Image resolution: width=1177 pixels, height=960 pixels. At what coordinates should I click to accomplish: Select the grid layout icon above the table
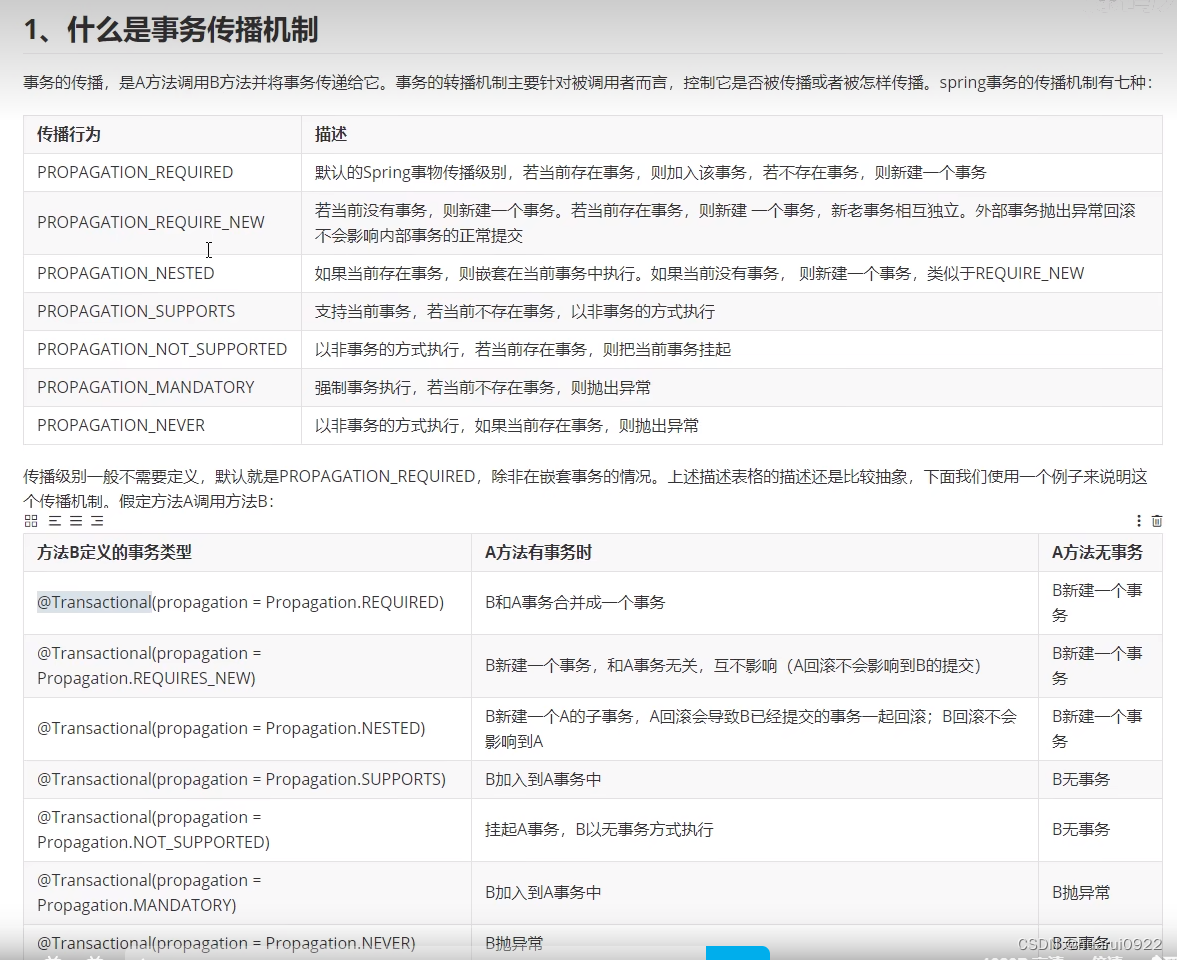[x=30, y=520]
